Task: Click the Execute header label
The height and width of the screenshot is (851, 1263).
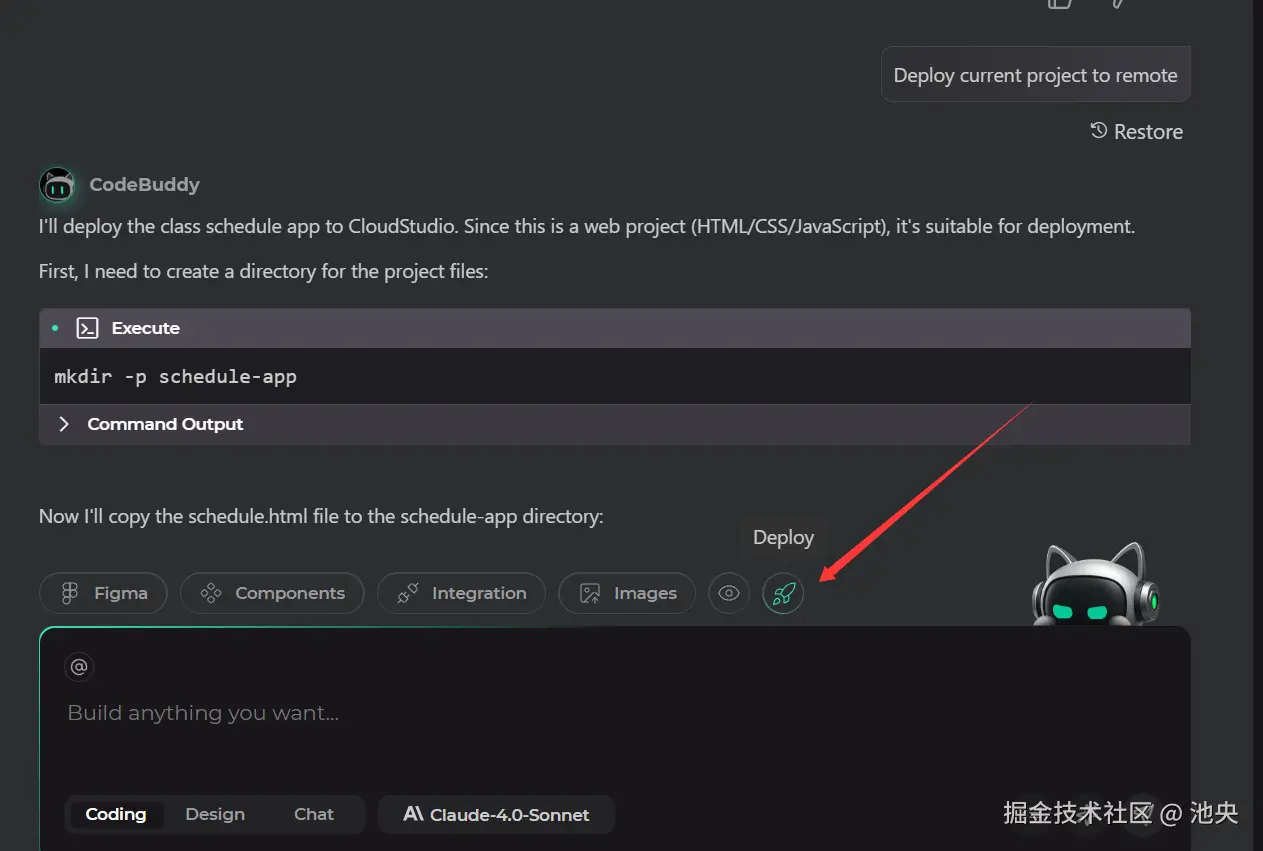Action: click(146, 328)
